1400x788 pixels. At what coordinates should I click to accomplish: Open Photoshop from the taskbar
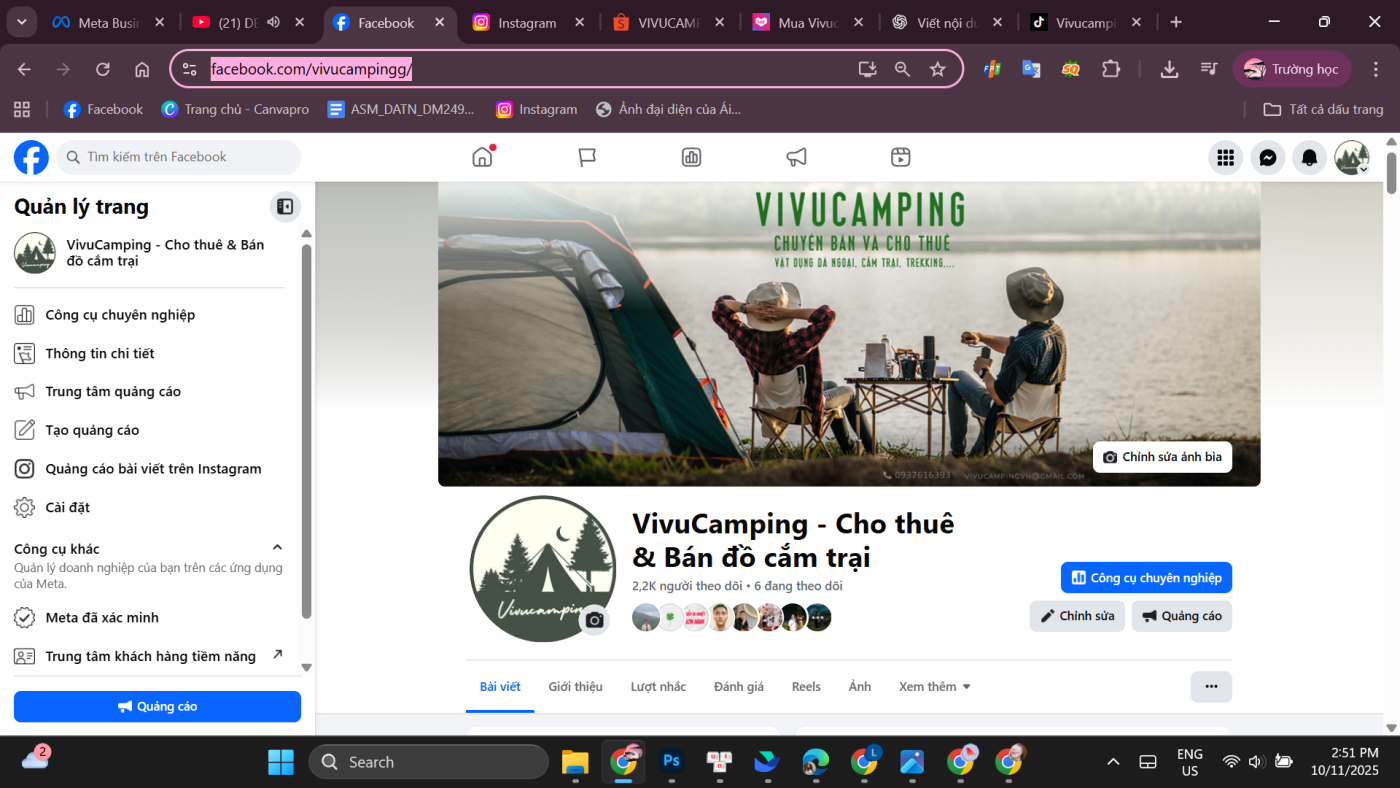[x=672, y=762]
